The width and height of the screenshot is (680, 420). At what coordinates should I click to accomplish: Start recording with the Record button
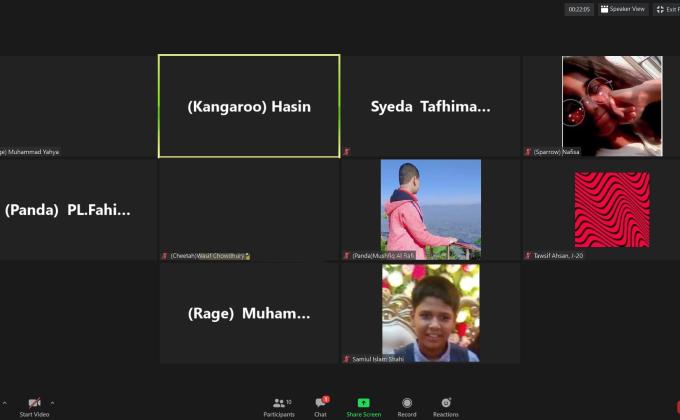pyautogui.click(x=406, y=404)
